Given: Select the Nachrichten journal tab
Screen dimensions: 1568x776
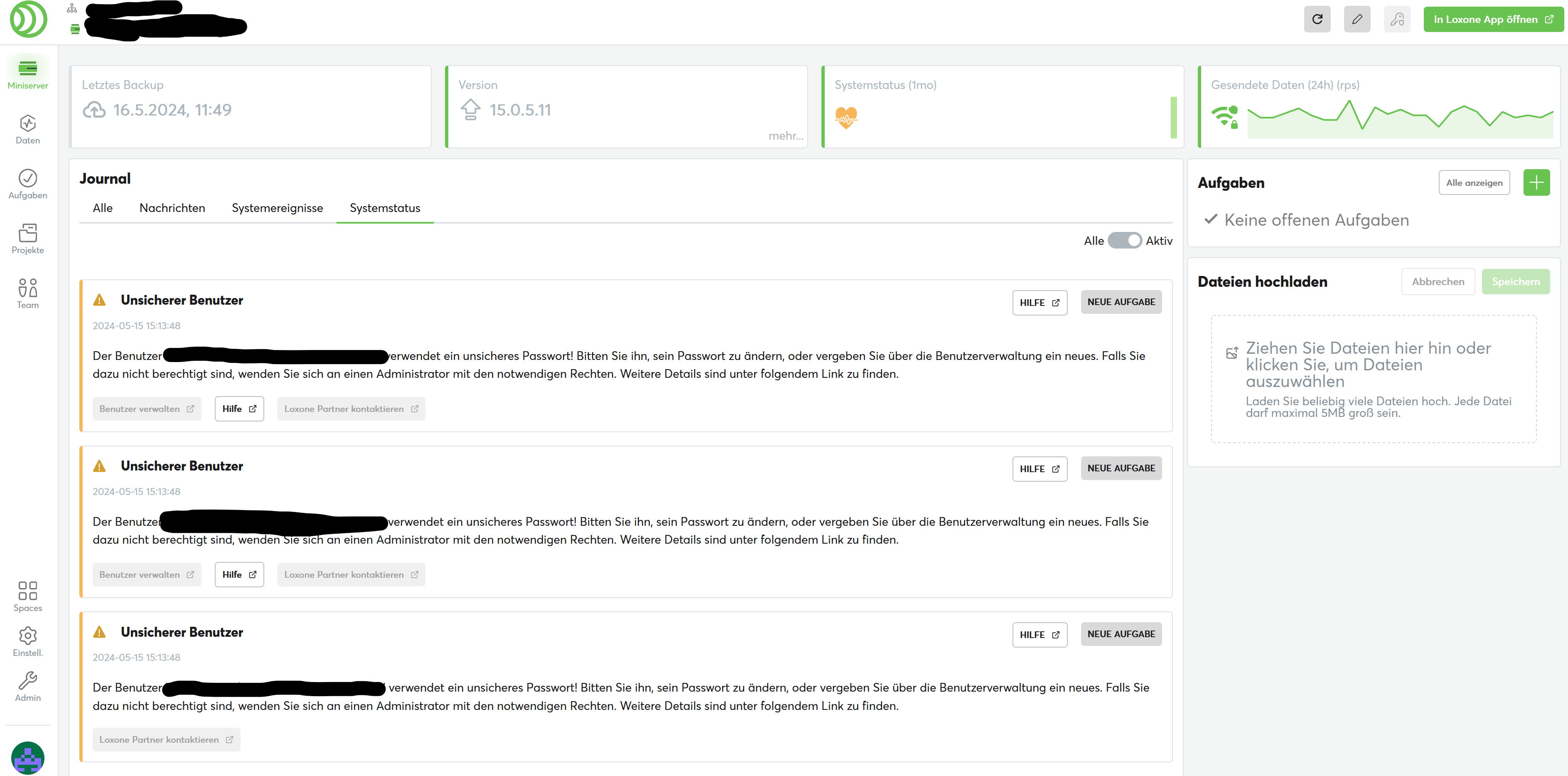Looking at the screenshot, I should coord(172,208).
